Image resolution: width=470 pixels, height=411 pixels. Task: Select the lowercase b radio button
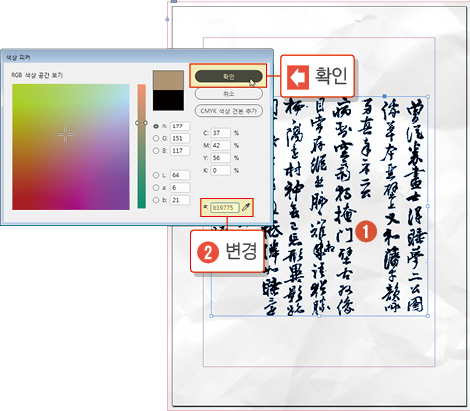[156, 200]
